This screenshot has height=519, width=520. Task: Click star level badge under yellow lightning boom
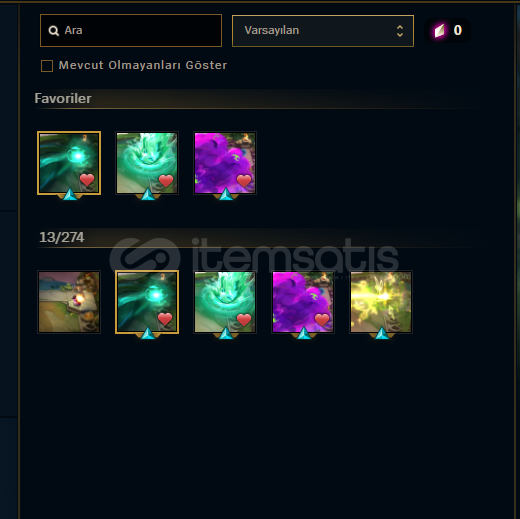(382, 333)
